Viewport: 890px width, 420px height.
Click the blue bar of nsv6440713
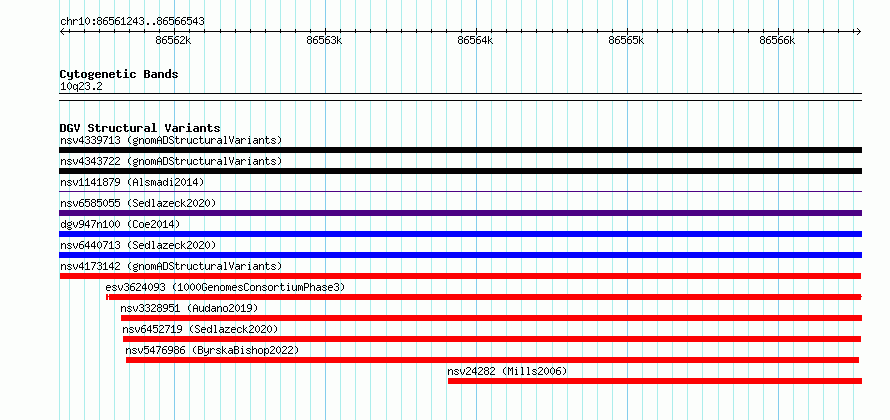(x=460, y=255)
